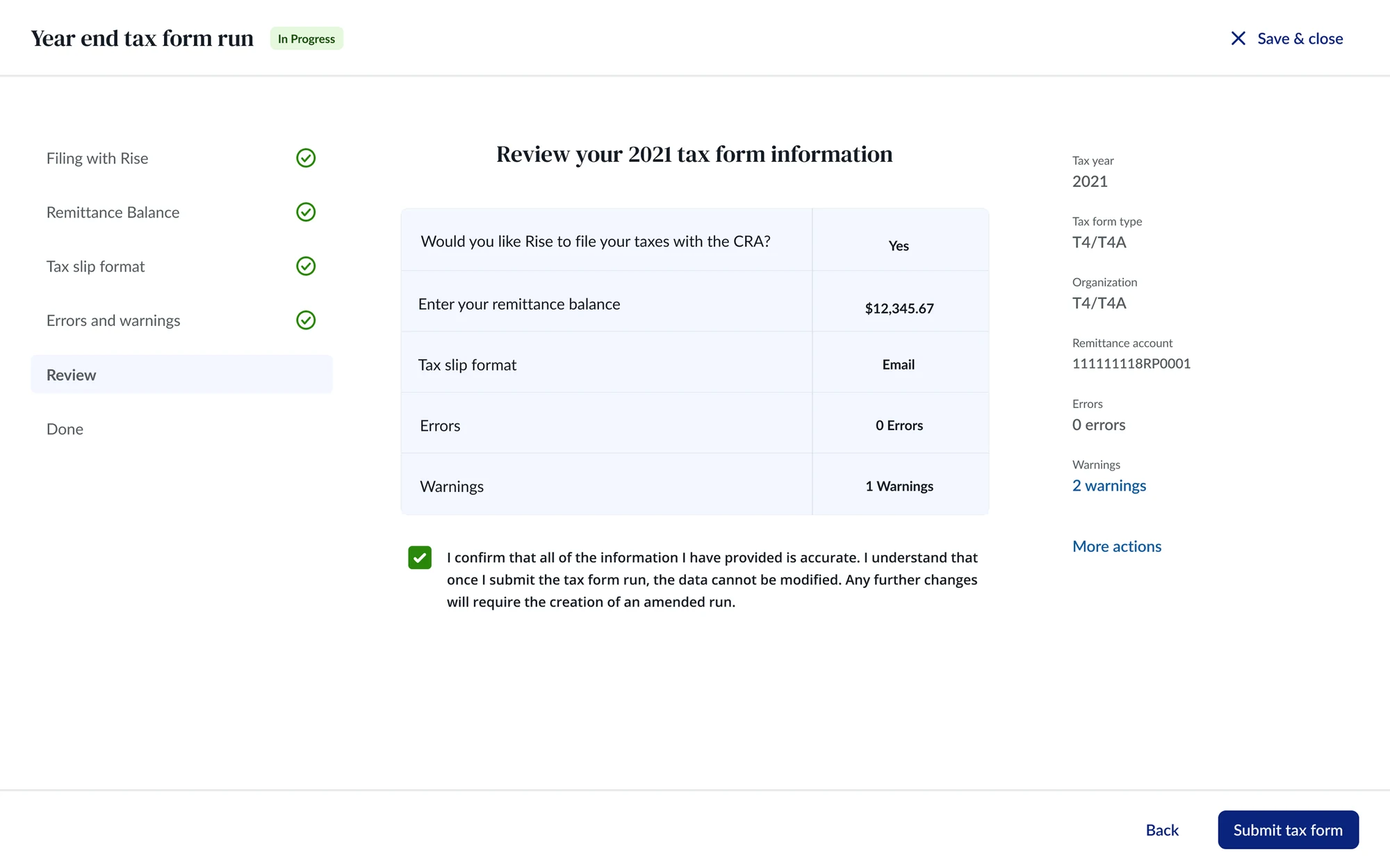The width and height of the screenshot is (1390, 868).
Task: Click the Warnings row label in review table
Action: coord(452,486)
